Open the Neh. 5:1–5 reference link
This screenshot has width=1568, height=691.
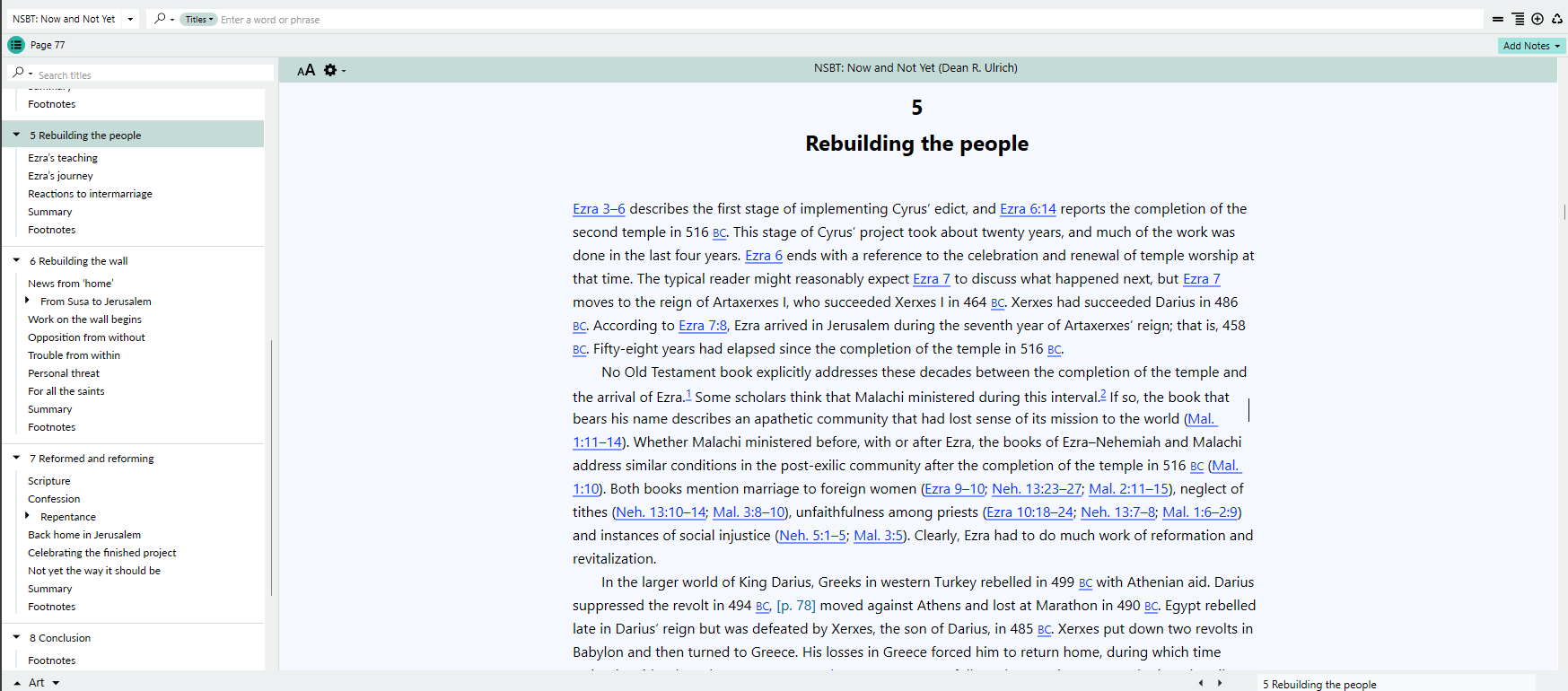point(812,536)
